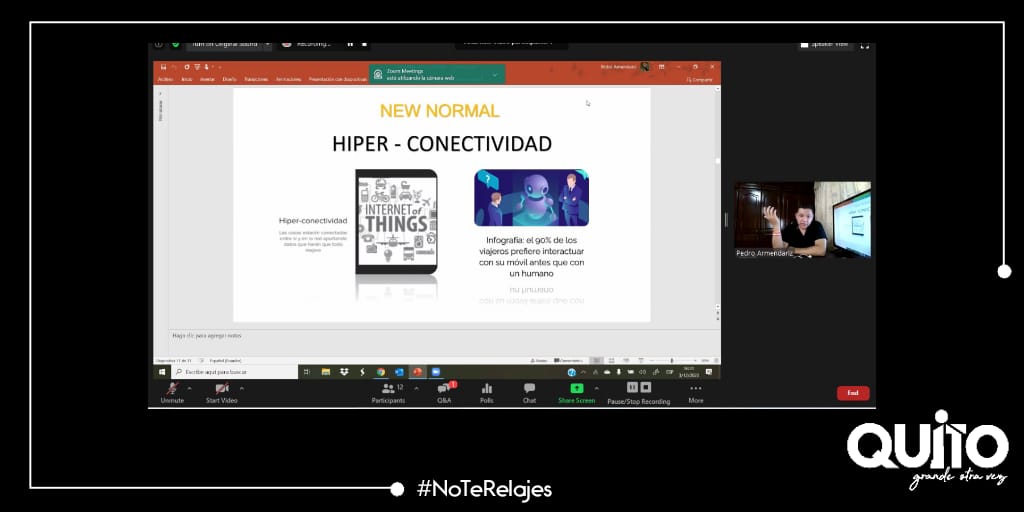
Task: Open the Archivo menu in PowerPoint
Action: pyautogui.click(x=165, y=79)
